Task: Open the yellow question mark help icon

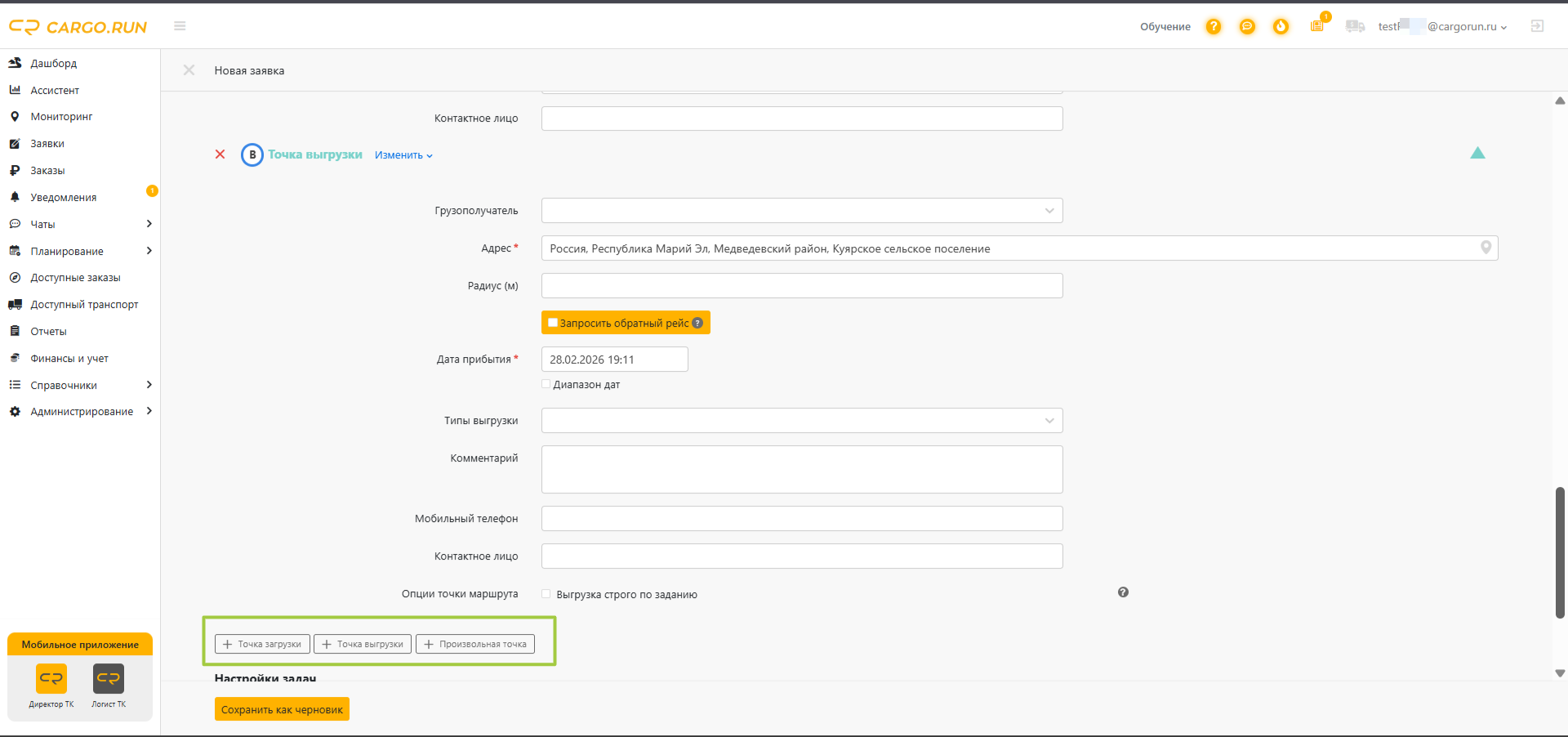Action: tap(1214, 26)
